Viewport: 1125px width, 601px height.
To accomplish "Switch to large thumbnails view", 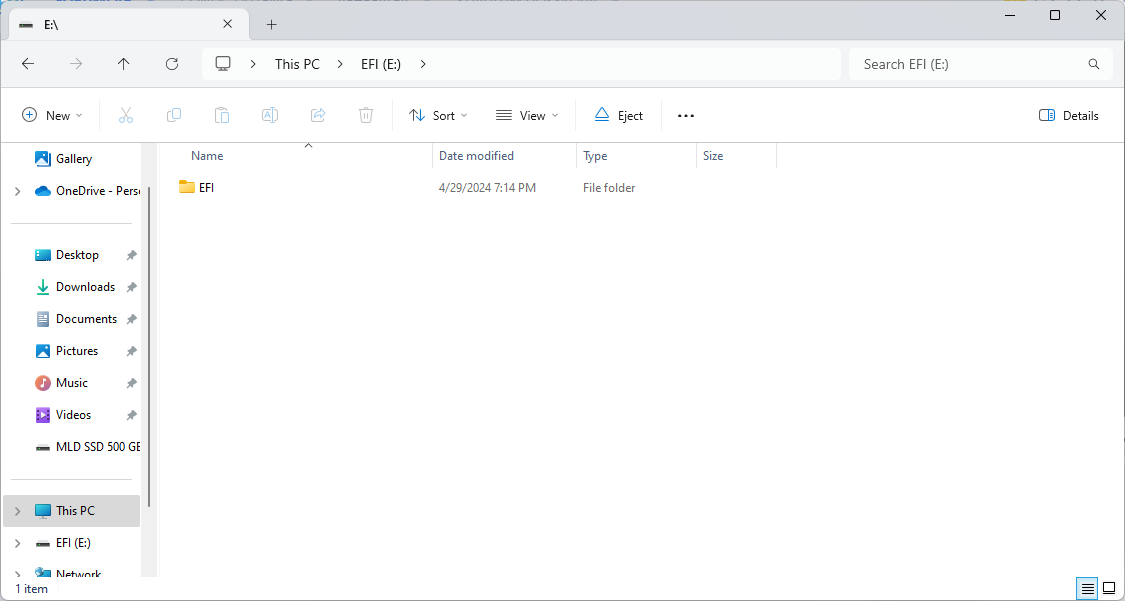I will tap(1108, 588).
